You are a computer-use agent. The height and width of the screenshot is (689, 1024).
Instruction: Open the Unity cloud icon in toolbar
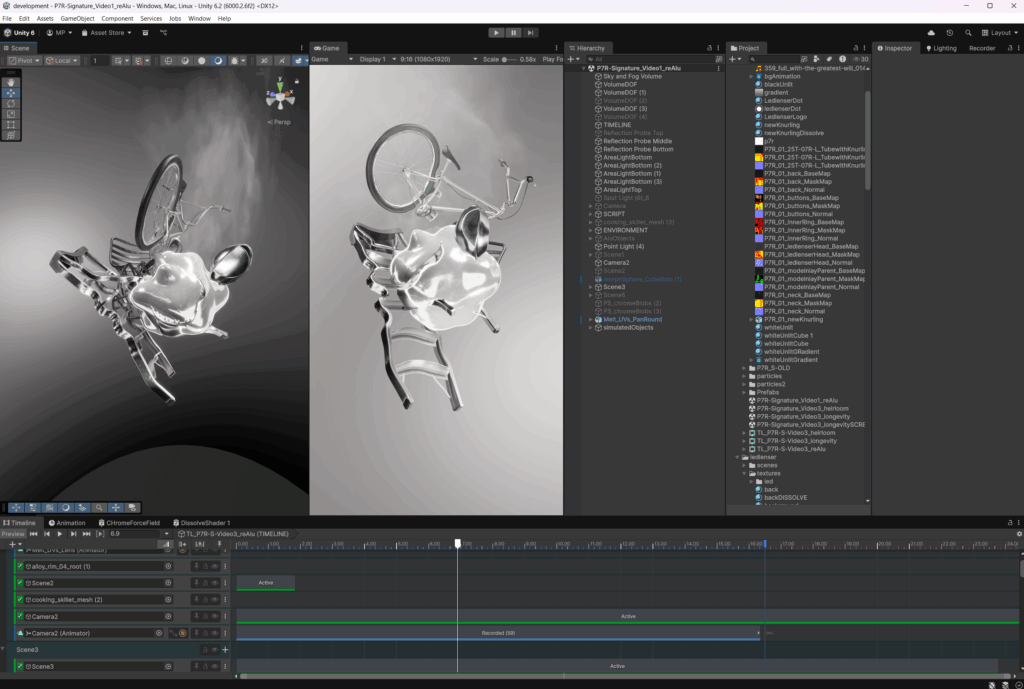(x=932, y=32)
